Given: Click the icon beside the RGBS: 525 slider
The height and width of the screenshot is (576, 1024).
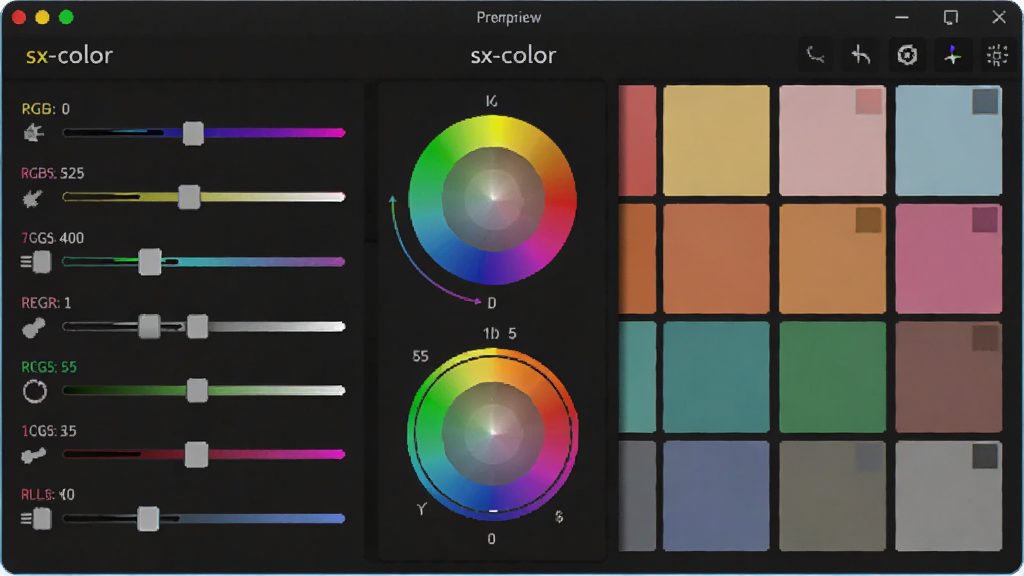Looking at the screenshot, I should tap(33, 198).
